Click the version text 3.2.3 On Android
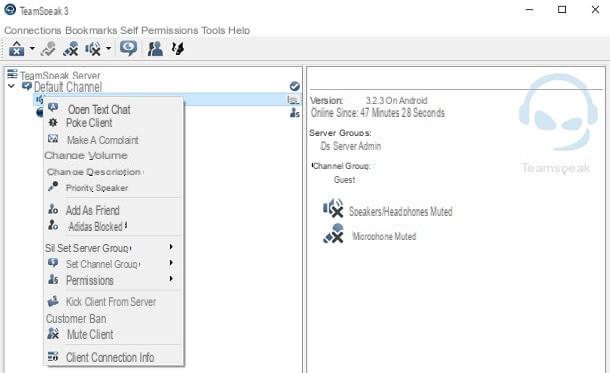Image resolution: width=610 pixels, height=373 pixels. pyautogui.click(x=396, y=101)
